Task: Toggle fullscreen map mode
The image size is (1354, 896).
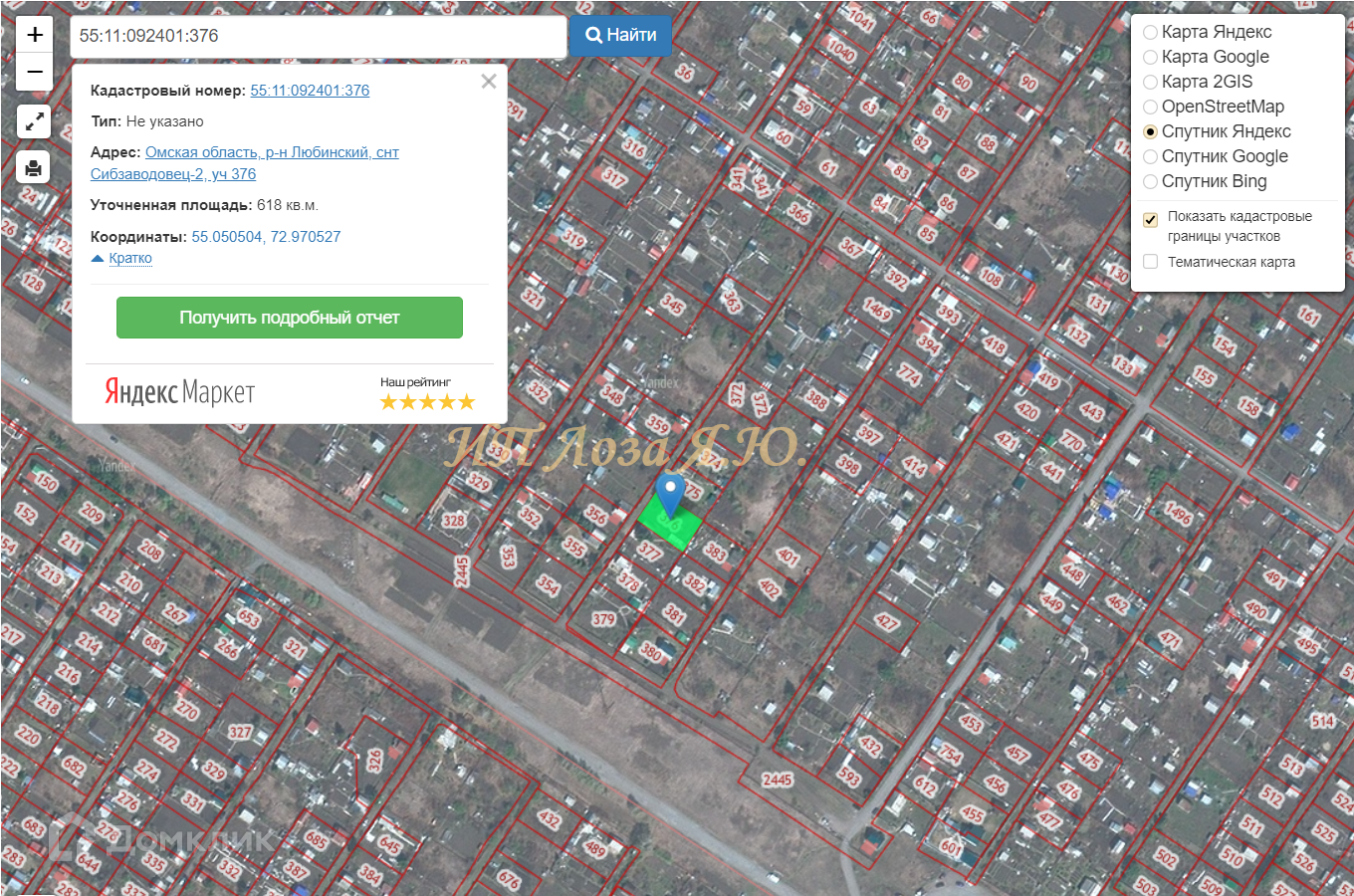Action: 34,121
